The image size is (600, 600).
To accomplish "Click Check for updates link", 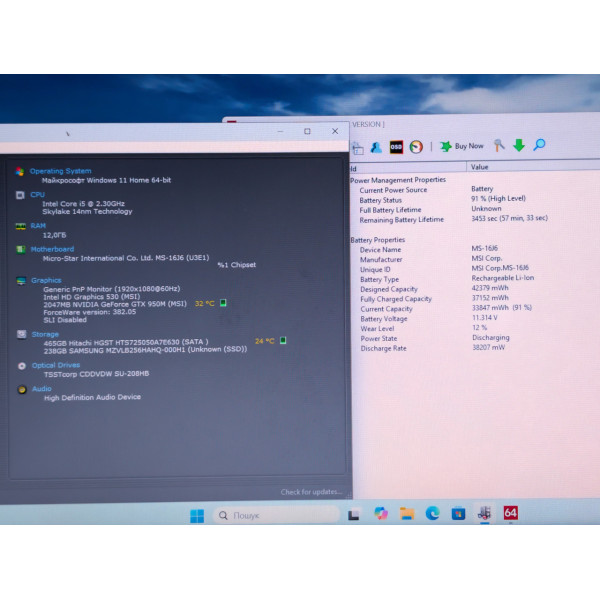I will point(311,492).
